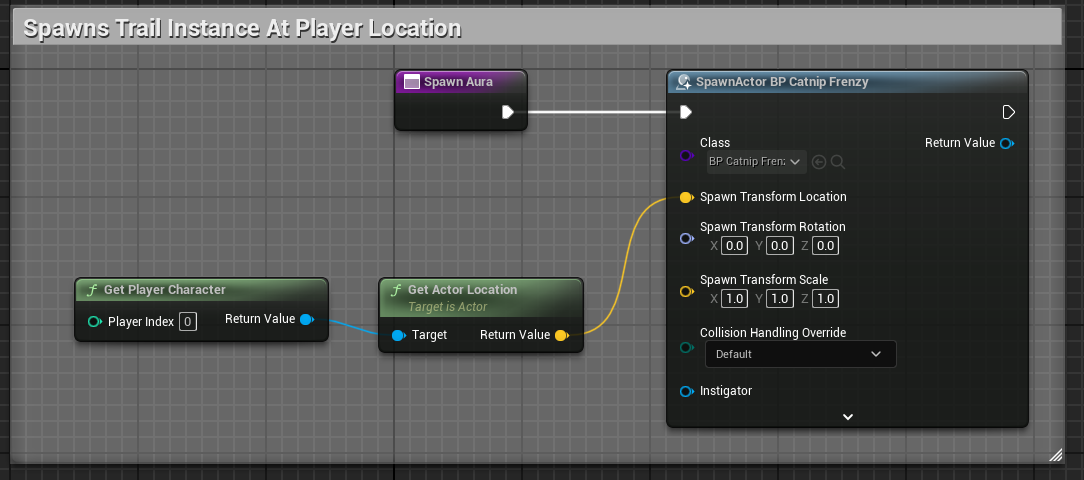Viewport: 1084px width, 480px height.
Task: Click Spawn Transform Rotation Z field
Action: (x=825, y=246)
